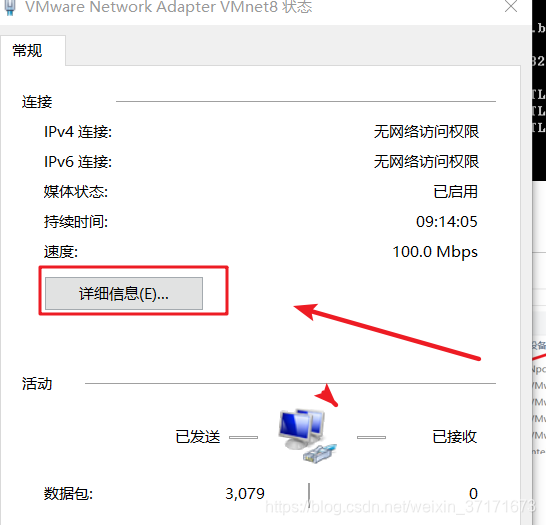Click the 已发送 label
Image resolution: width=546 pixels, height=525 pixels.
[198, 437]
